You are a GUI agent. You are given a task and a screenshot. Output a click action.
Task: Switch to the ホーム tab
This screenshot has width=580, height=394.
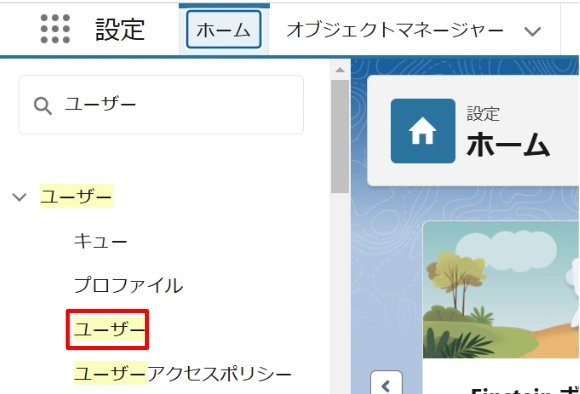tap(224, 30)
